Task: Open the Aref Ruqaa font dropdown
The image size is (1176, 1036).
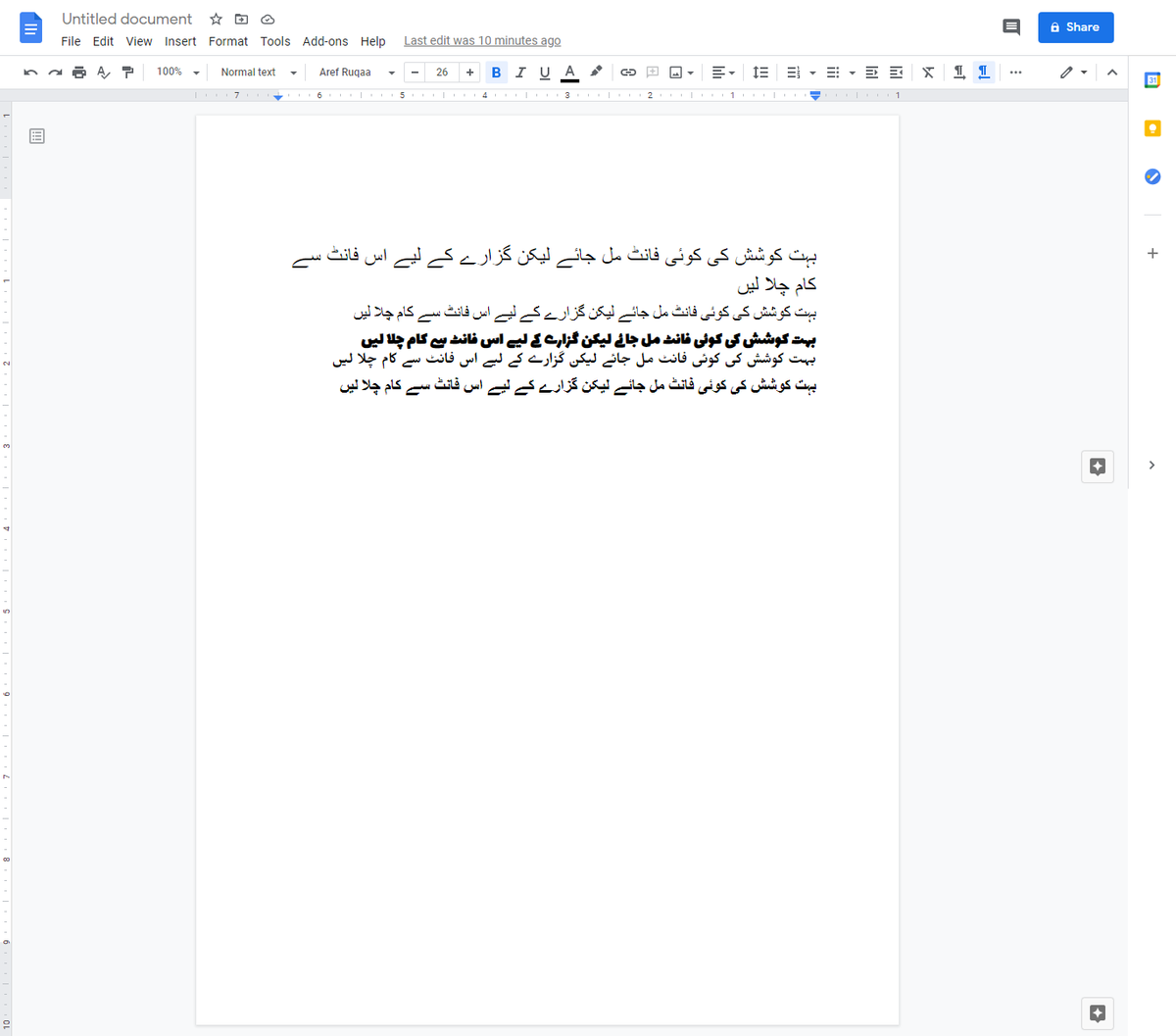Action: (357, 73)
